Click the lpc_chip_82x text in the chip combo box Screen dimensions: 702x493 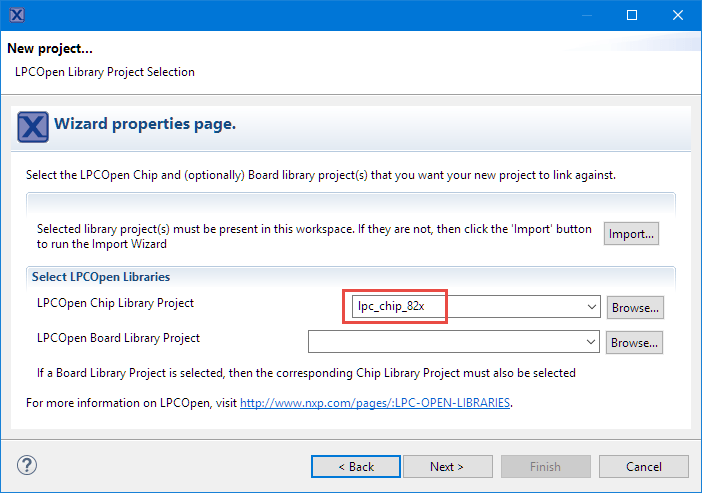click(391, 307)
